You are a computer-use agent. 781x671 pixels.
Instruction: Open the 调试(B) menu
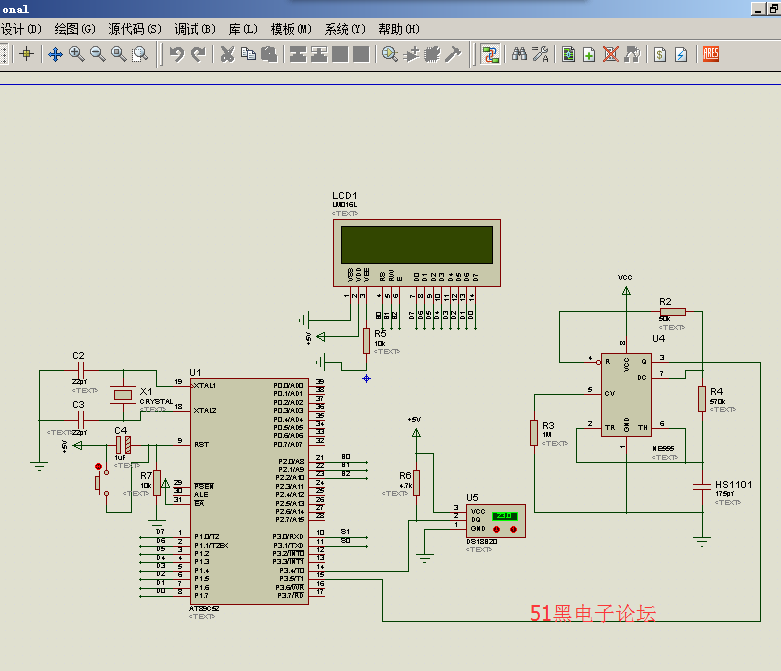(195, 29)
